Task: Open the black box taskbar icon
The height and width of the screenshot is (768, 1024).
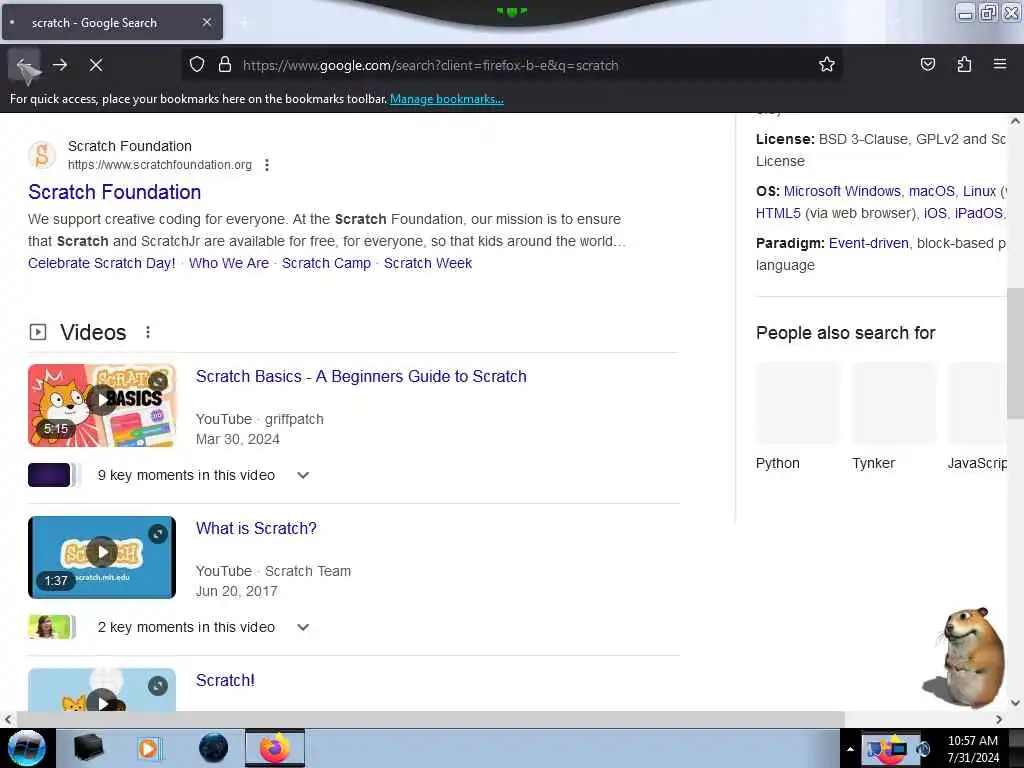Action: click(88, 748)
